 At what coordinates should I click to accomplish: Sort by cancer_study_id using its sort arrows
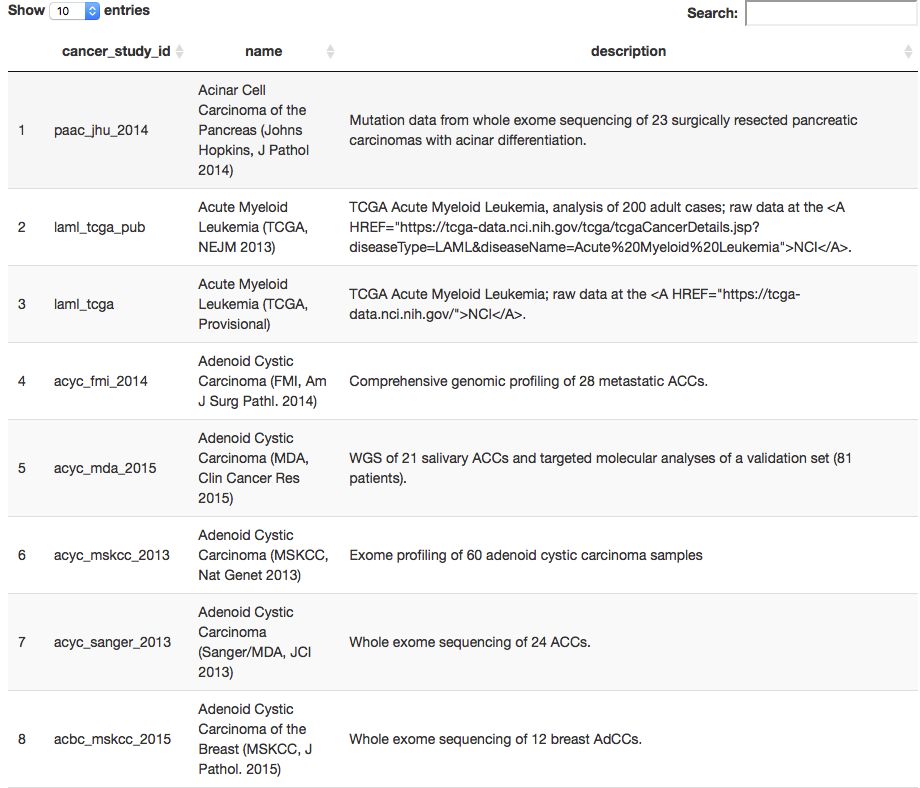pos(180,51)
